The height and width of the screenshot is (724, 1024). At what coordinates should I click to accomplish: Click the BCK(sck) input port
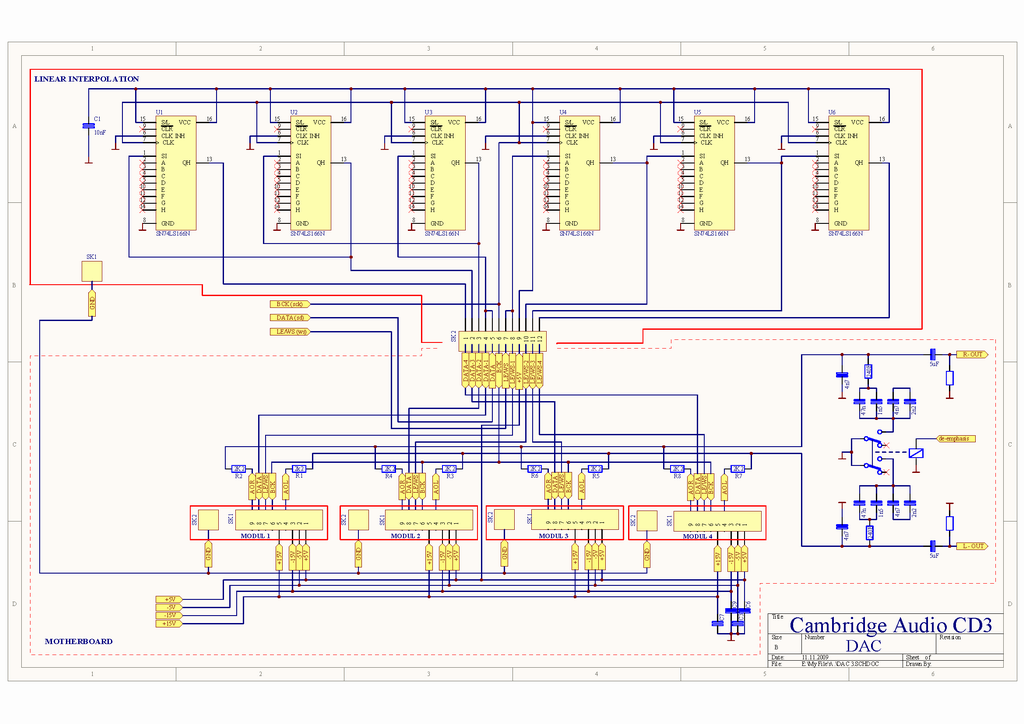coord(289,303)
